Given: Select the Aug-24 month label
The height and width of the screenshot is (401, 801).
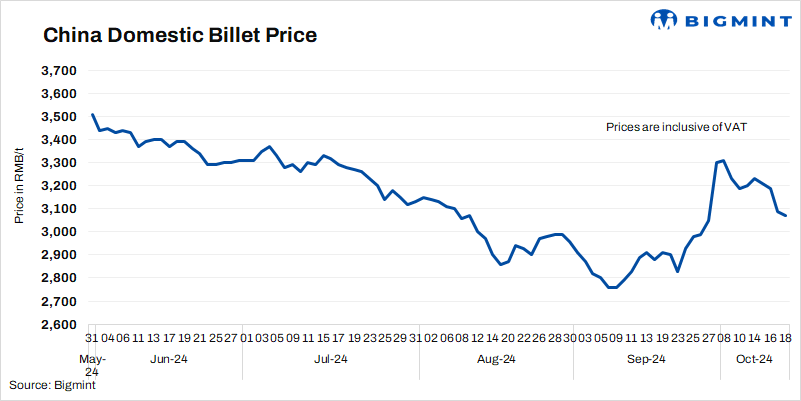Looking at the screenshot, I should tap(496, 359).
